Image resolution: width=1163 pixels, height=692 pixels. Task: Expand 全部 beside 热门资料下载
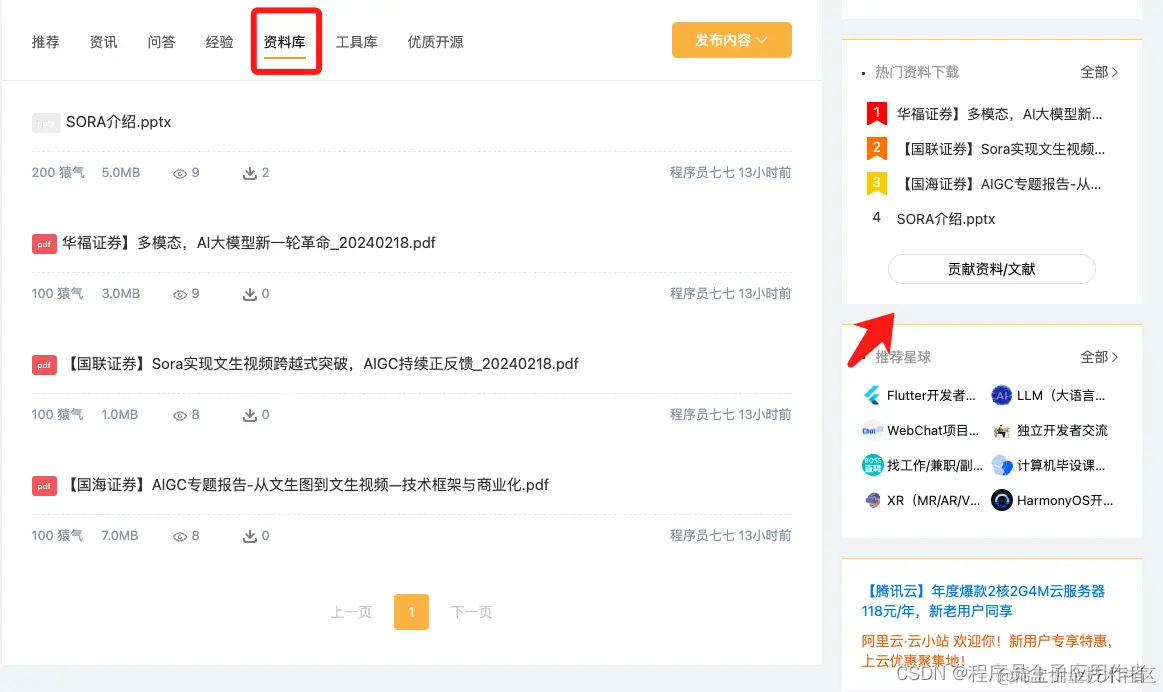pyautogui.click(x=1099, y=72)
